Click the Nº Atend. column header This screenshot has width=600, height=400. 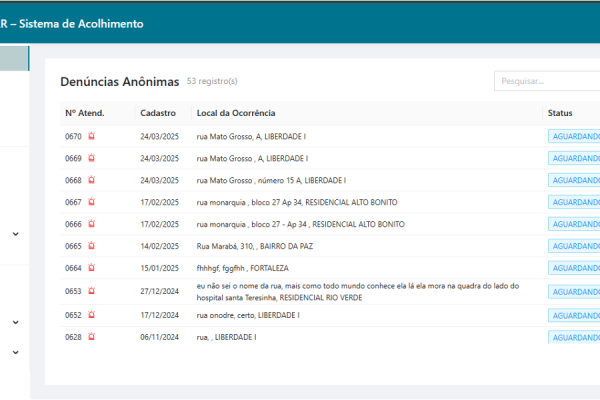85,113
